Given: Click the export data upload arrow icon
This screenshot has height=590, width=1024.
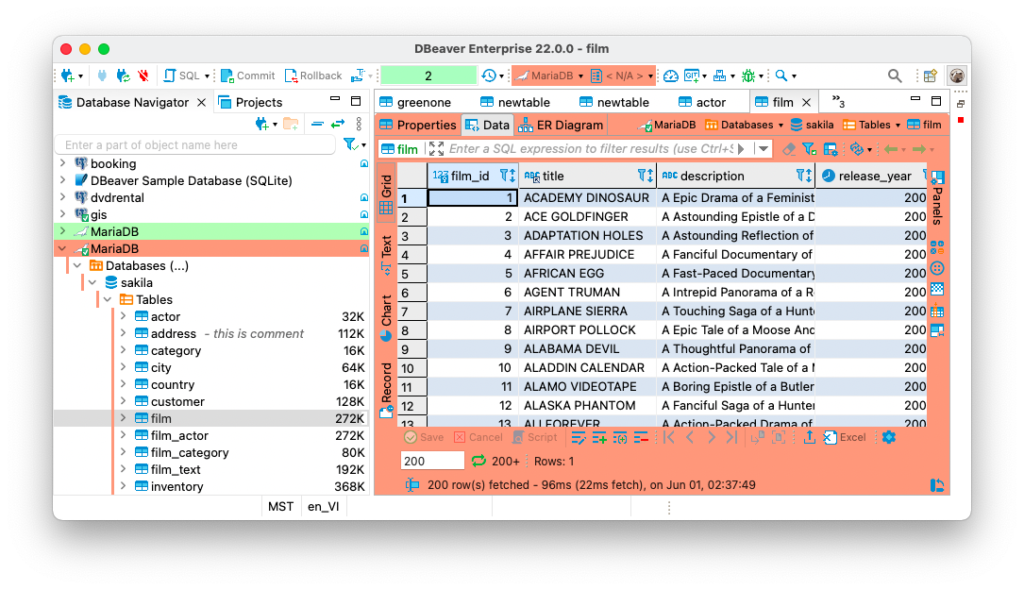Looking at the screenshot, I should click(809, 438).
